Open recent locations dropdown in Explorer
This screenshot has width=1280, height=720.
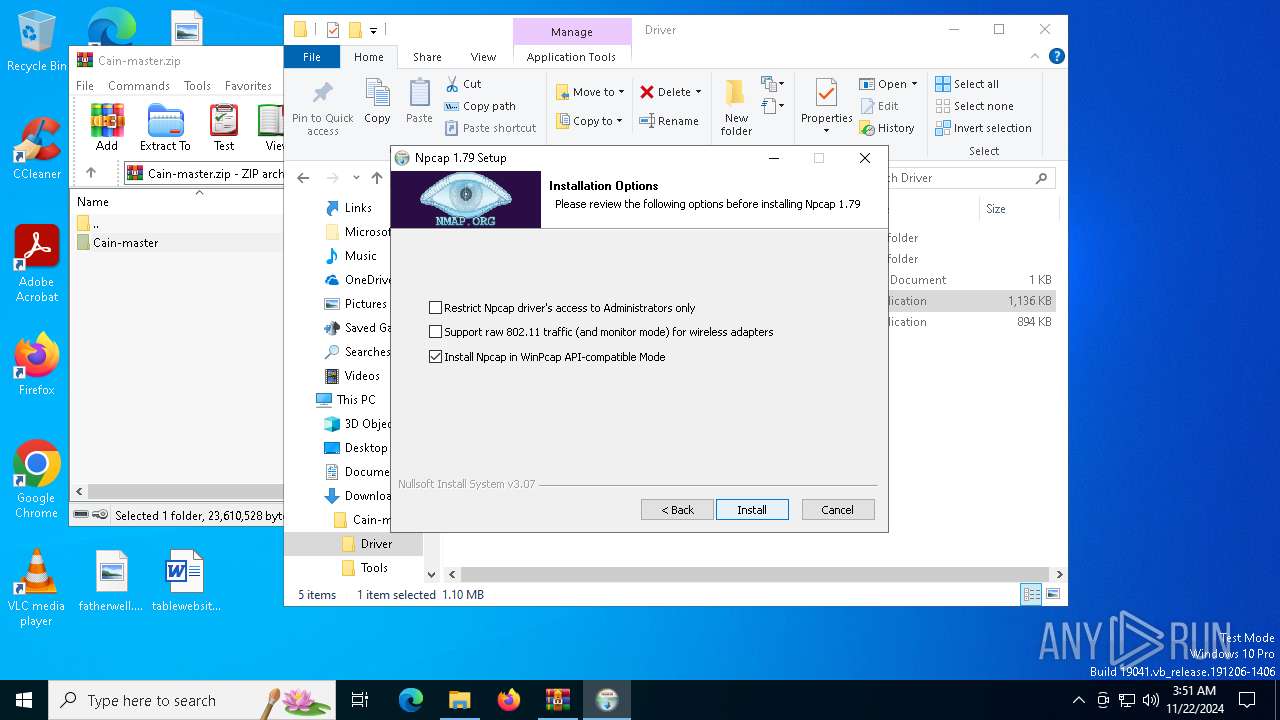tap(356, 178)
